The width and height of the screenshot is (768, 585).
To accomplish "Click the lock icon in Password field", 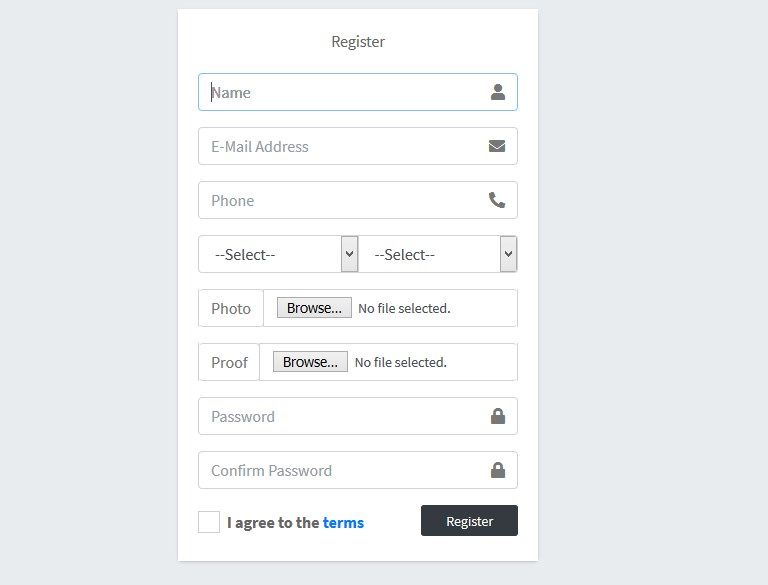I will (498, 416).
